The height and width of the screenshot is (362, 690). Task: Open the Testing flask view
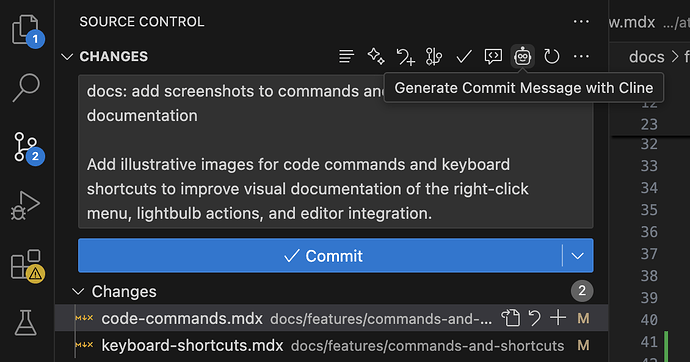26,323
